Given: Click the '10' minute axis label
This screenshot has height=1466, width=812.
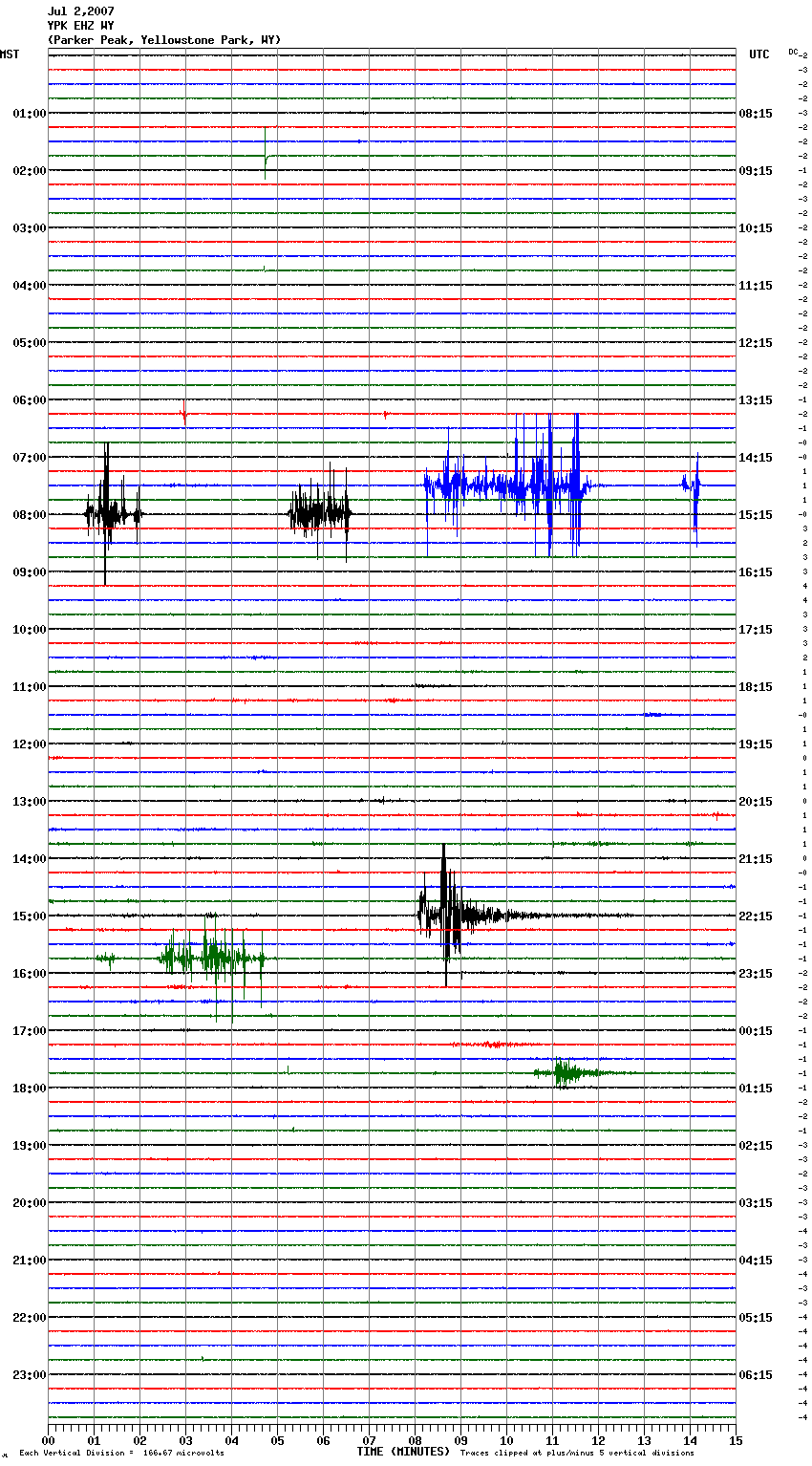Looking at the screenshot, I should [506, 1441].
